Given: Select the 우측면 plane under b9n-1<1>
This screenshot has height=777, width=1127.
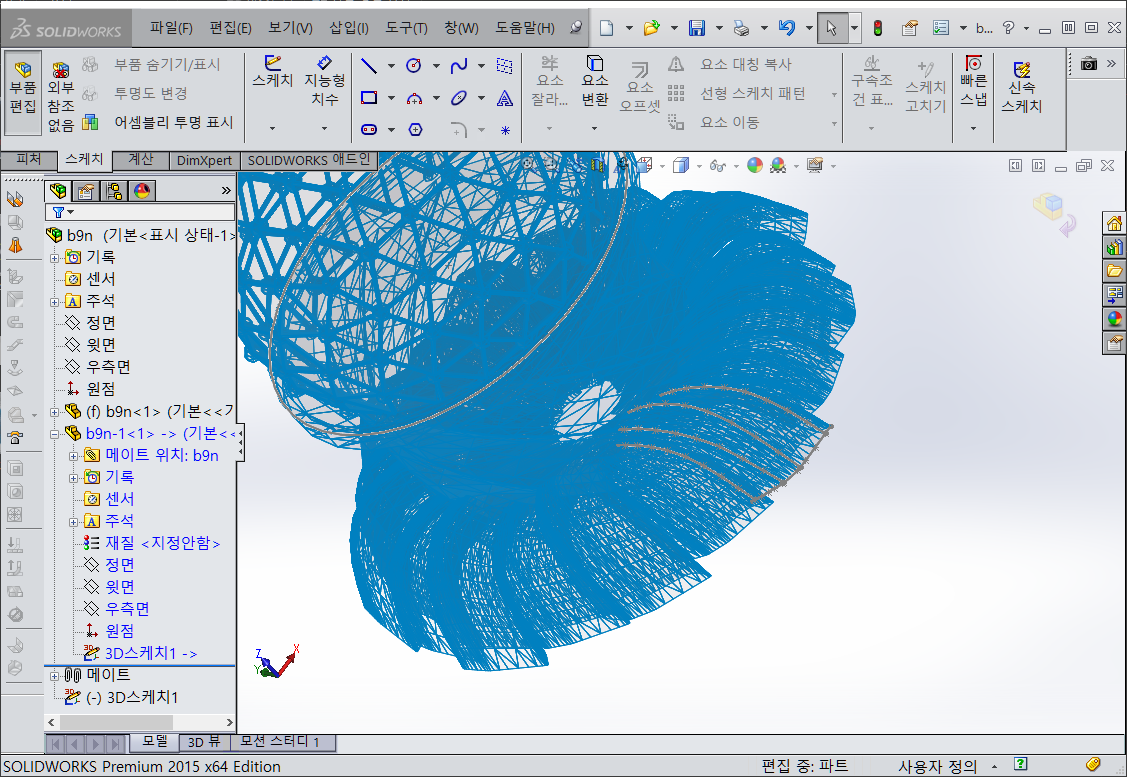Looking at the screenshot, I should click(116, 609).
